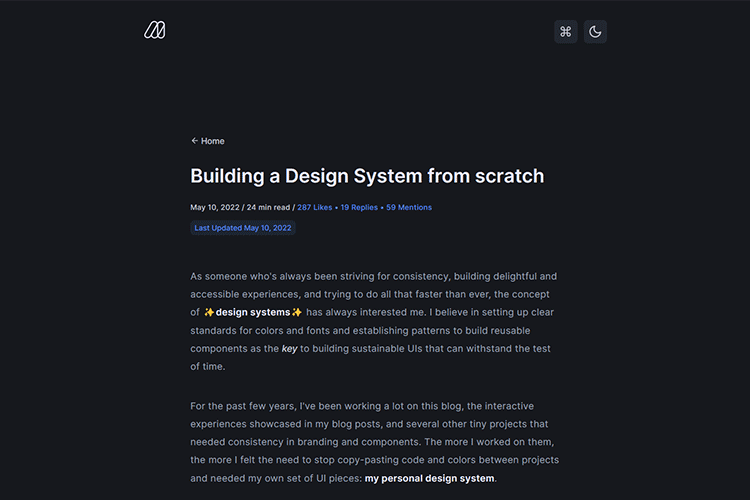Toggle dark mode with the moon icon

tap(595, 31)
